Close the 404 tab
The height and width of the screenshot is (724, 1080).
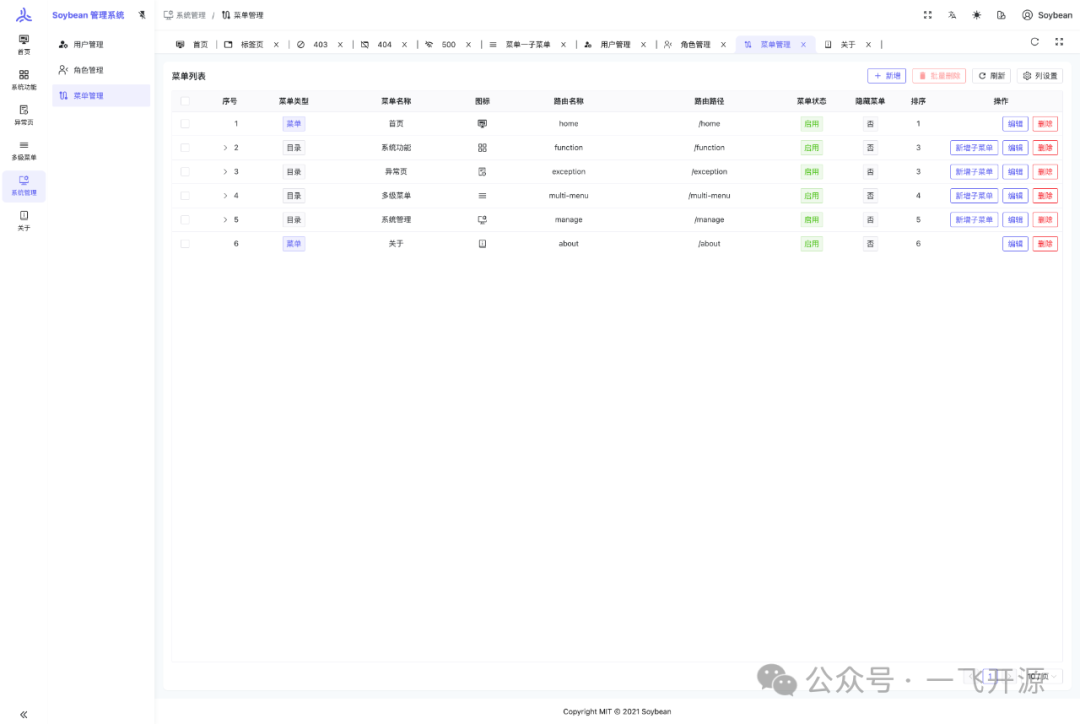pos(405,45)
